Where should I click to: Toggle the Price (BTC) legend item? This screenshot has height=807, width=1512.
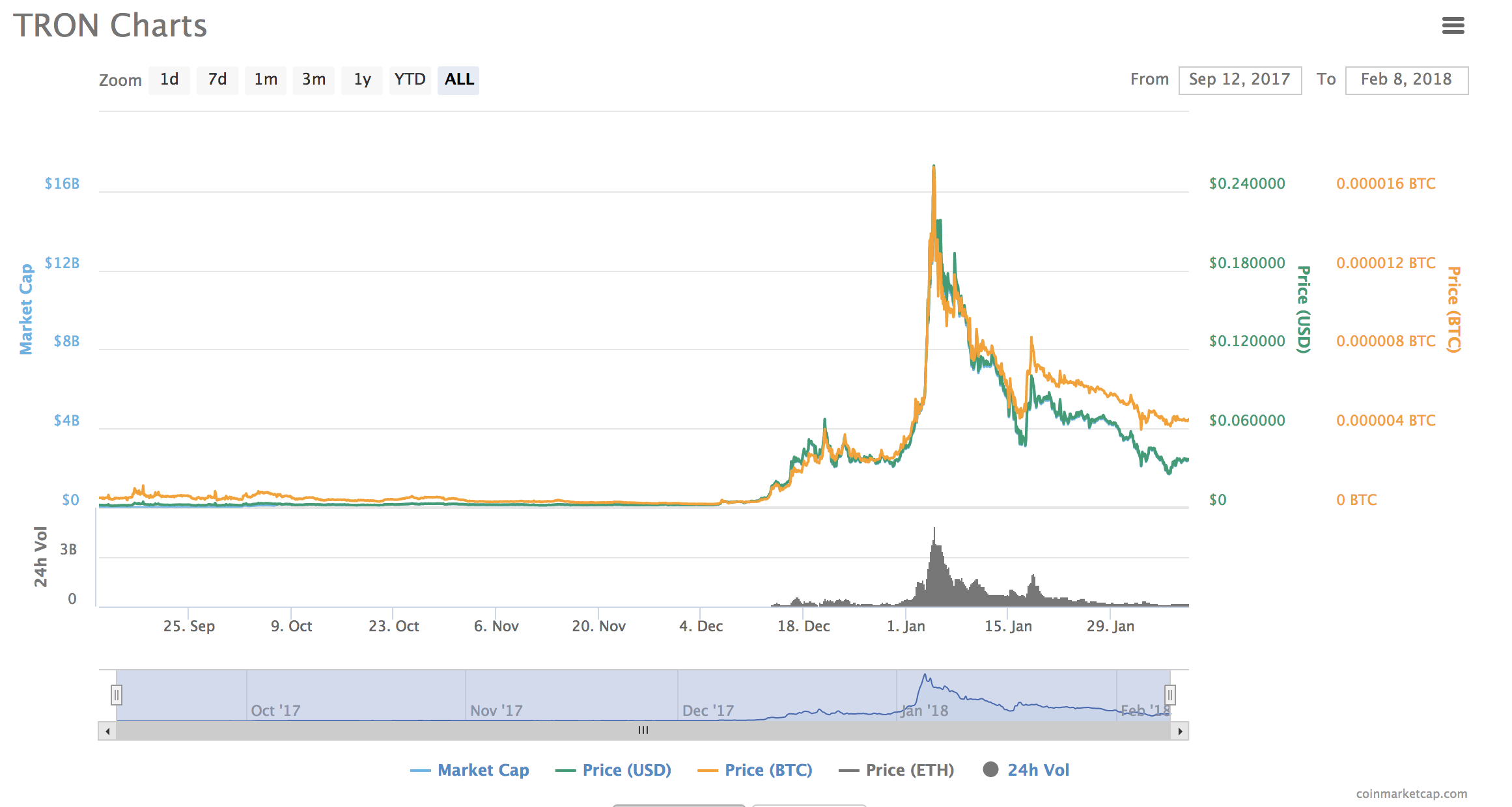click(768, 770)
